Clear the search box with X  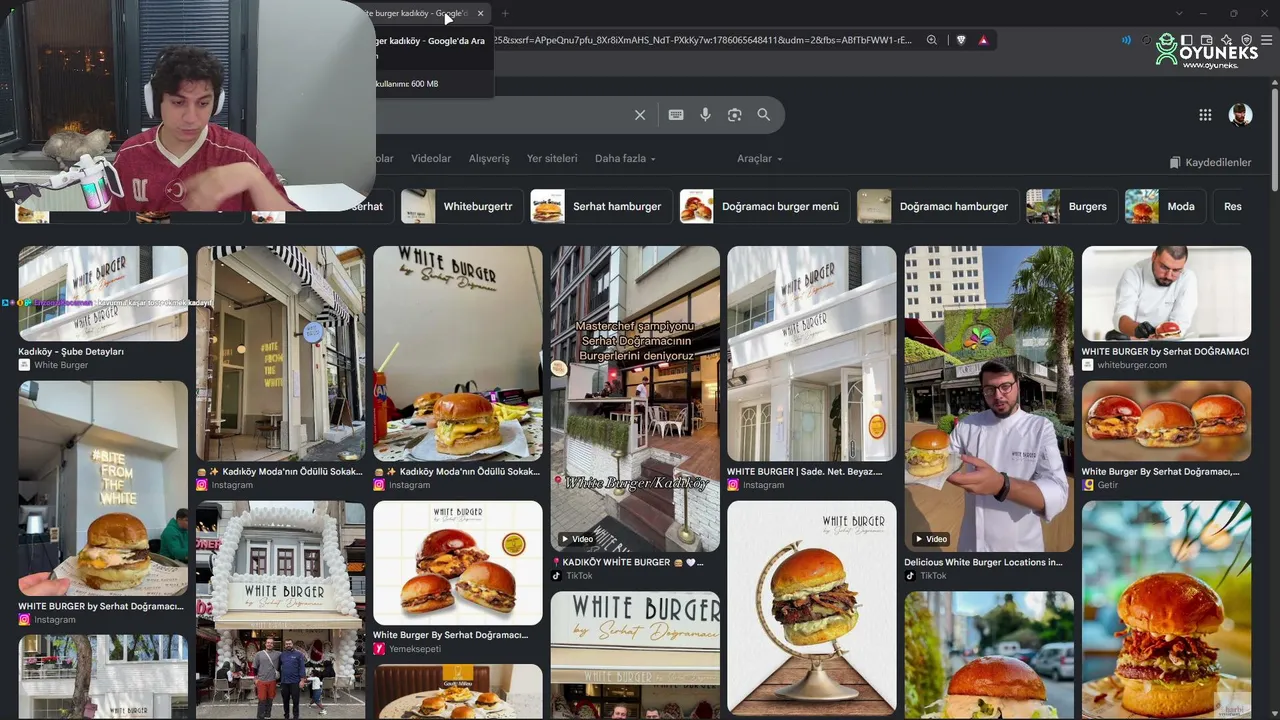(640, 115)
